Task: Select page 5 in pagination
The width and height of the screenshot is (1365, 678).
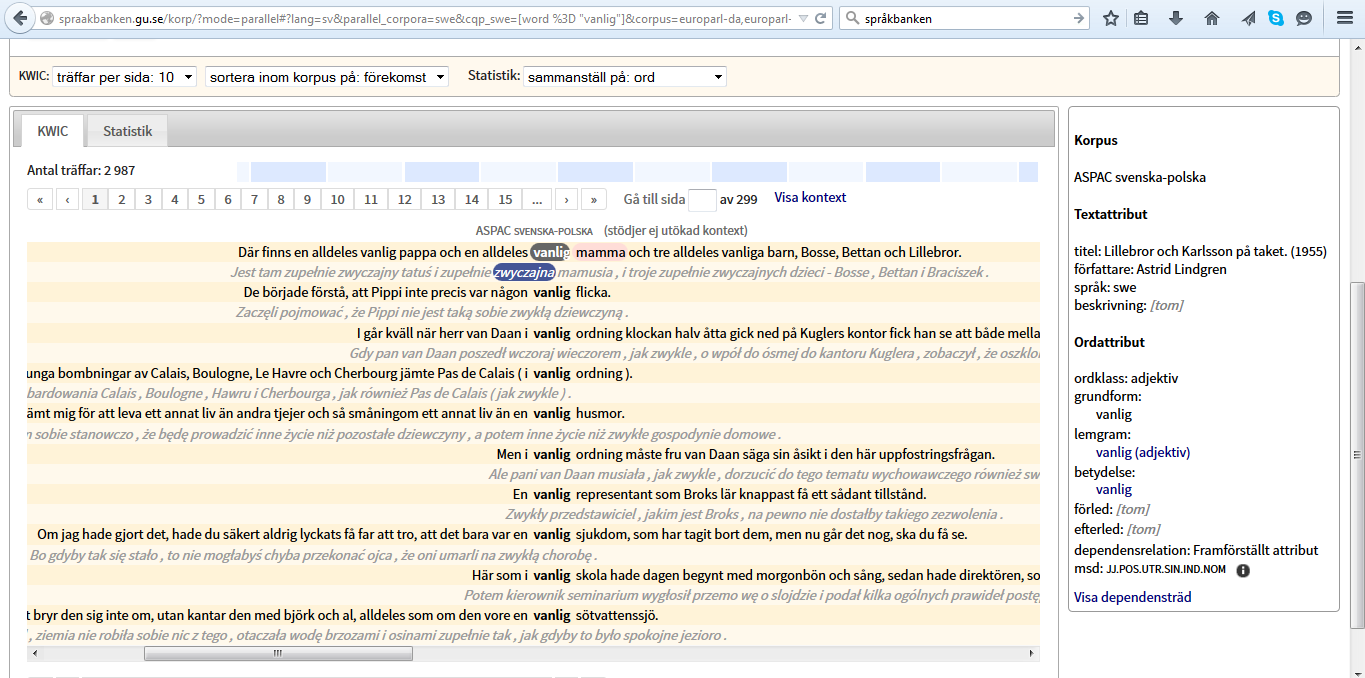Action: pos(201,199)
